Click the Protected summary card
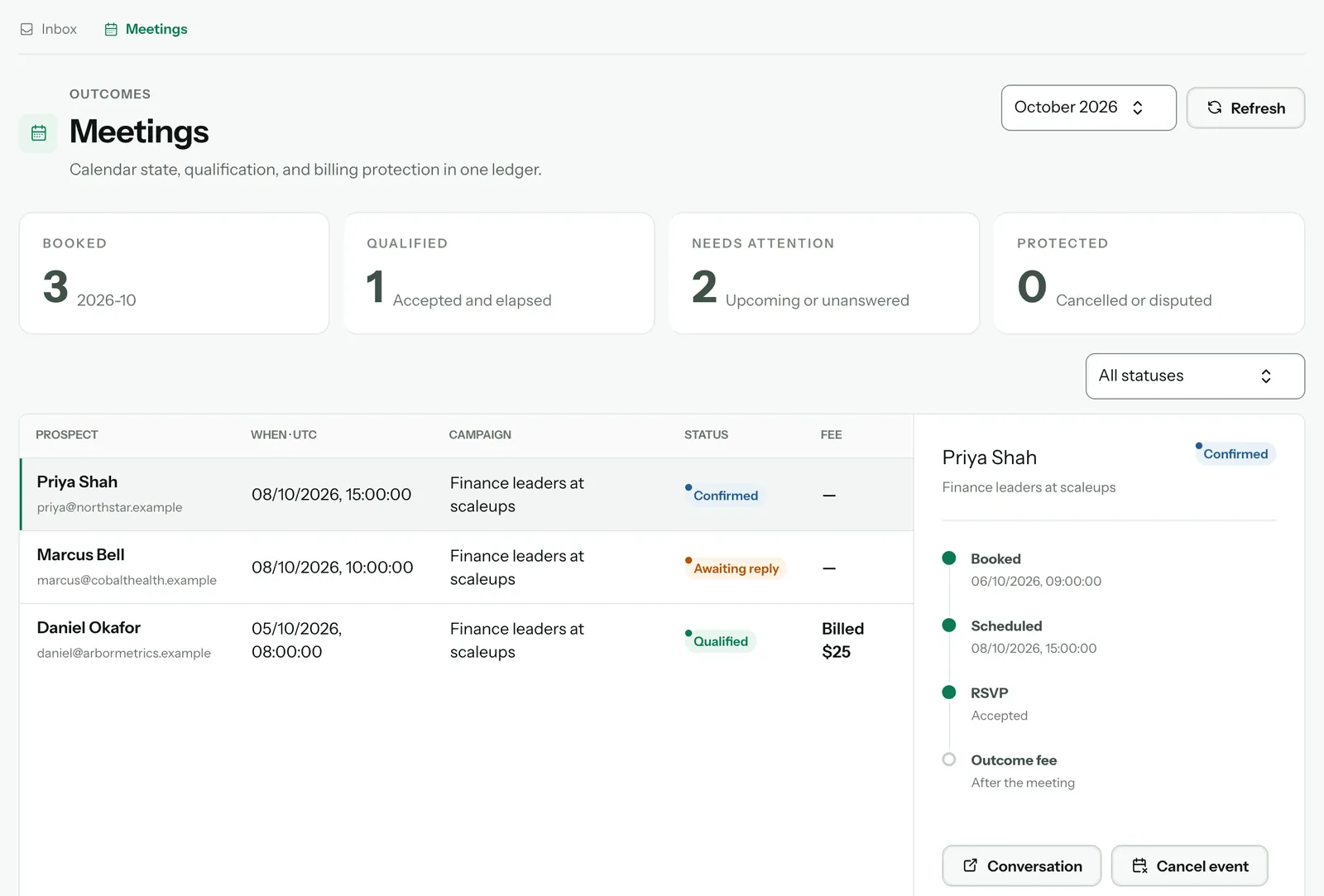 1149,273
